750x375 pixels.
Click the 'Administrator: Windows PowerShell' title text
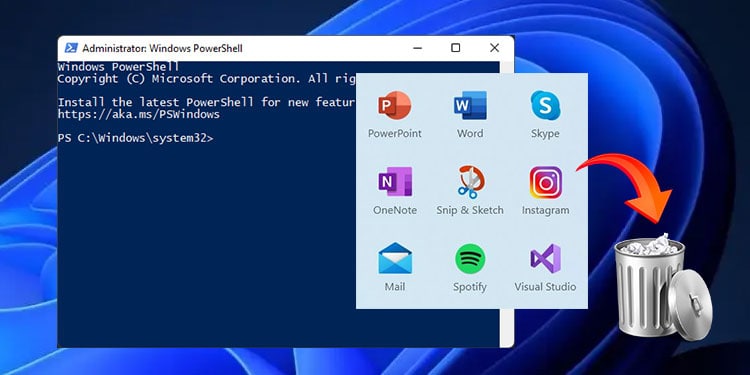click(162, 48)
